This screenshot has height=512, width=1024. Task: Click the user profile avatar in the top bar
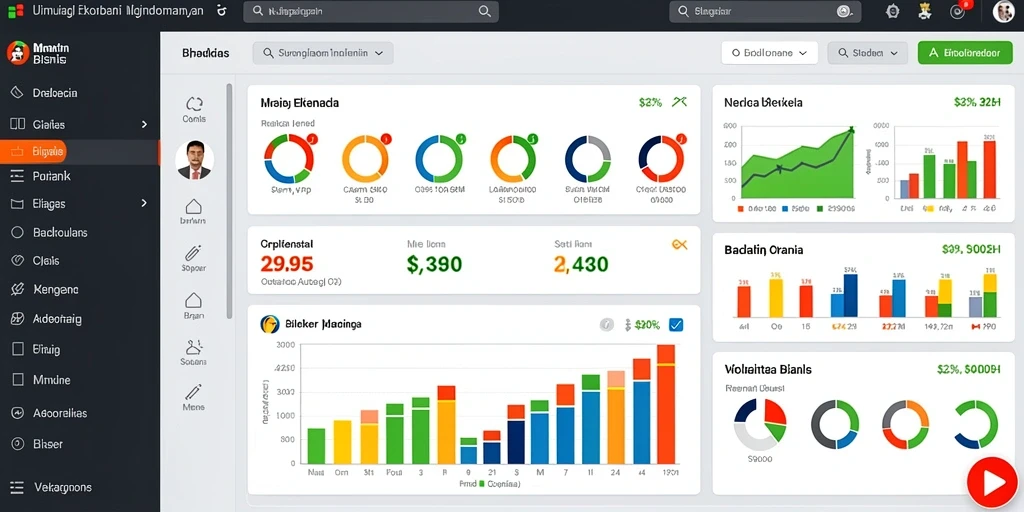tap(1004, 12)
